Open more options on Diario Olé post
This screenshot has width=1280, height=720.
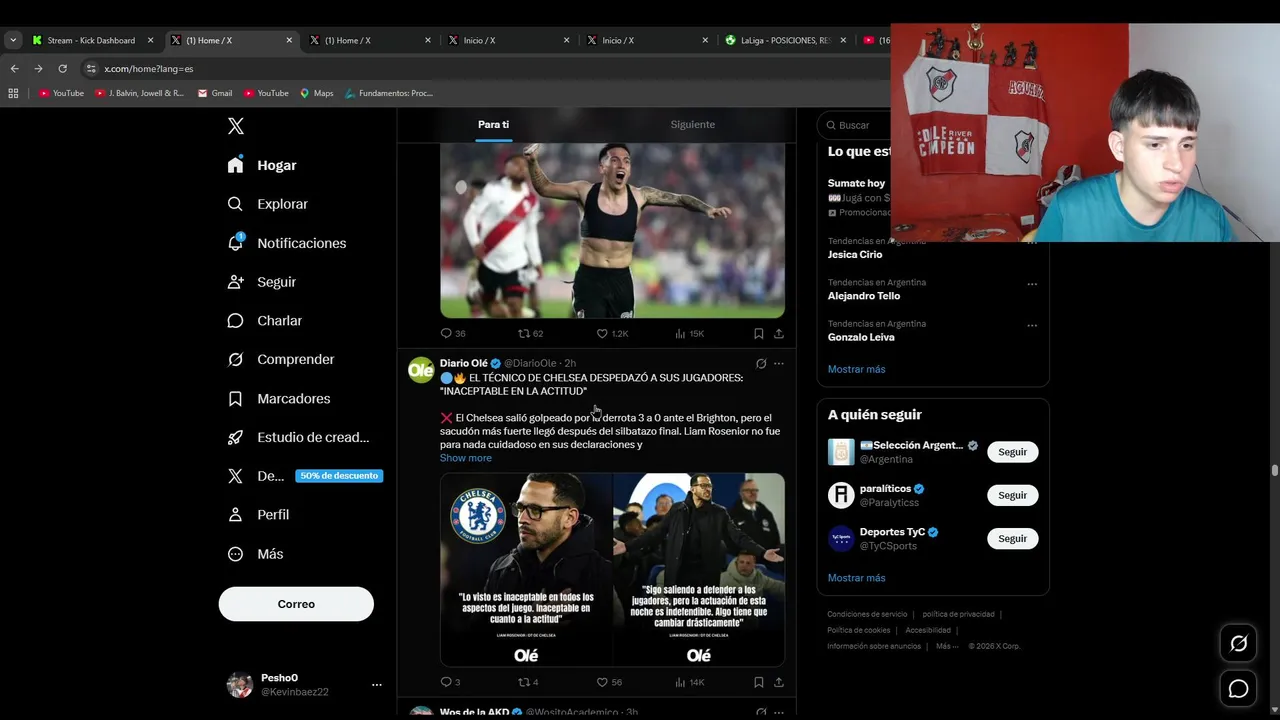pyautogui.click(x=779, y=364)
